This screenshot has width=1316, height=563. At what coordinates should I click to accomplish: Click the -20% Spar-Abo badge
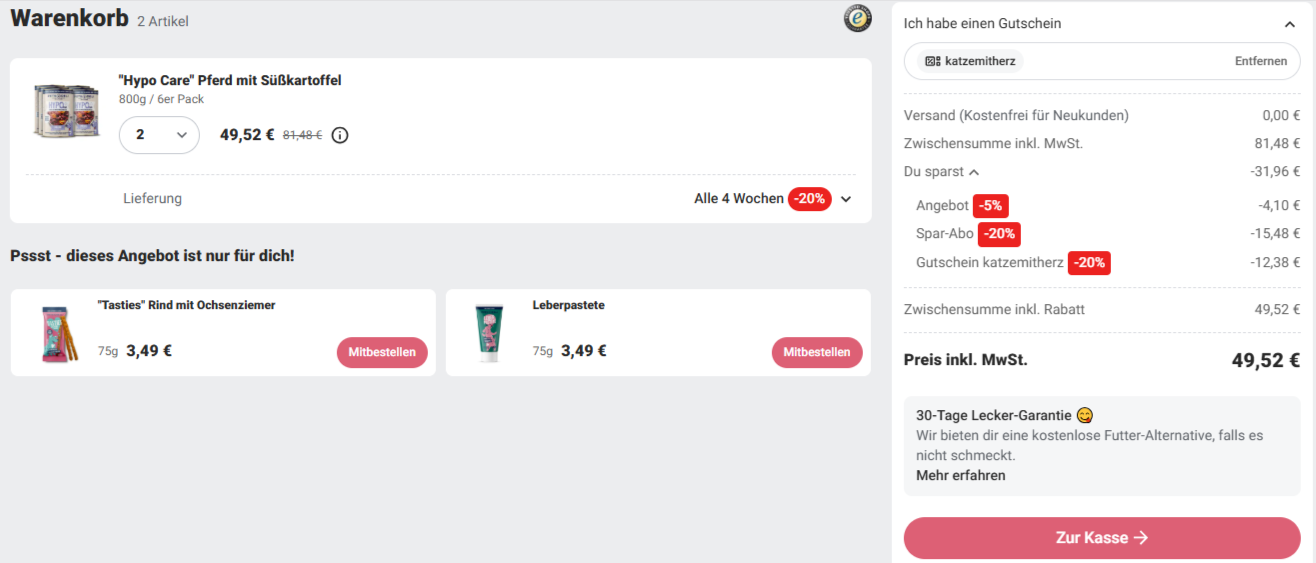[x=999, y=234]
